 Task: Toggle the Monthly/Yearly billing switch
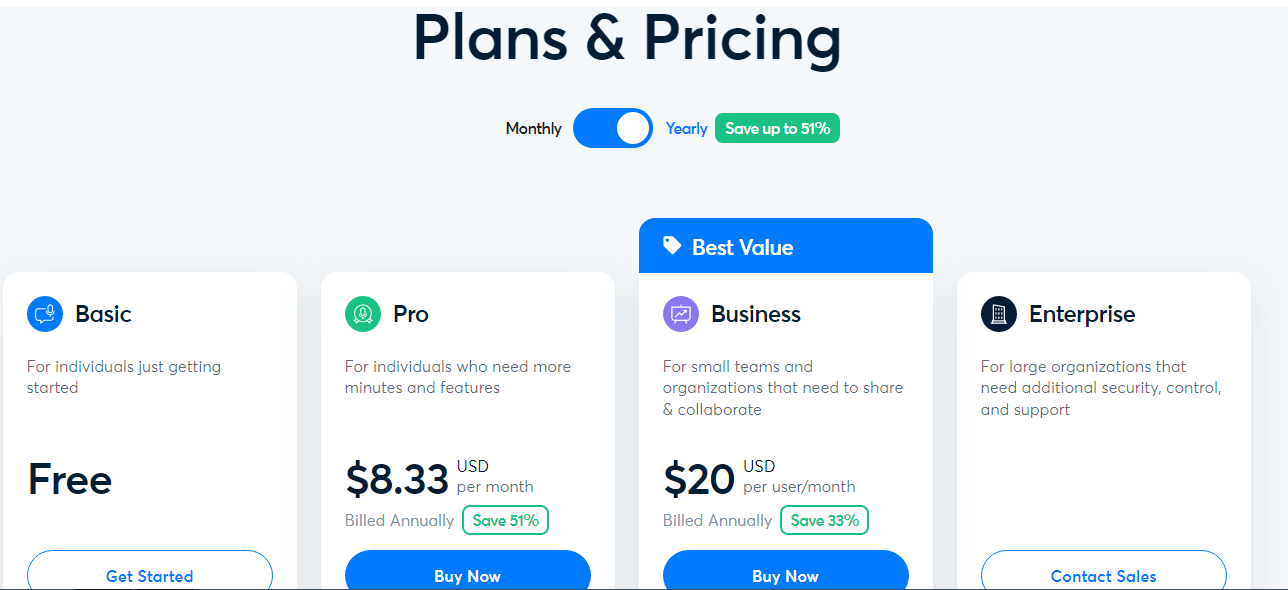point(613,128)
